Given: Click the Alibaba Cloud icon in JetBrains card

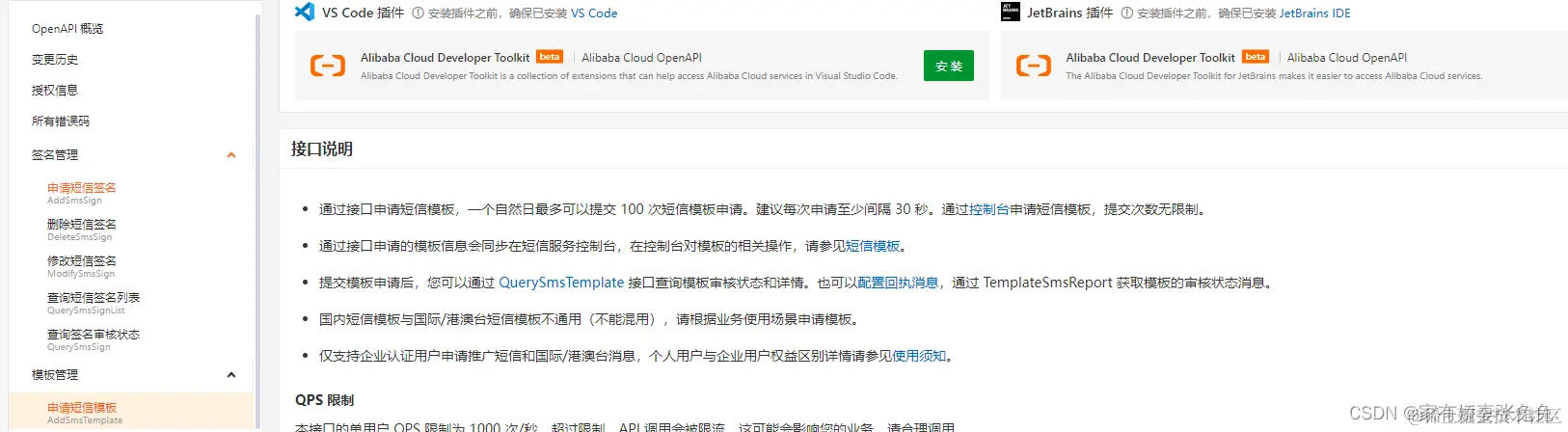Looking at the screenshot, I should (1034, 66).
